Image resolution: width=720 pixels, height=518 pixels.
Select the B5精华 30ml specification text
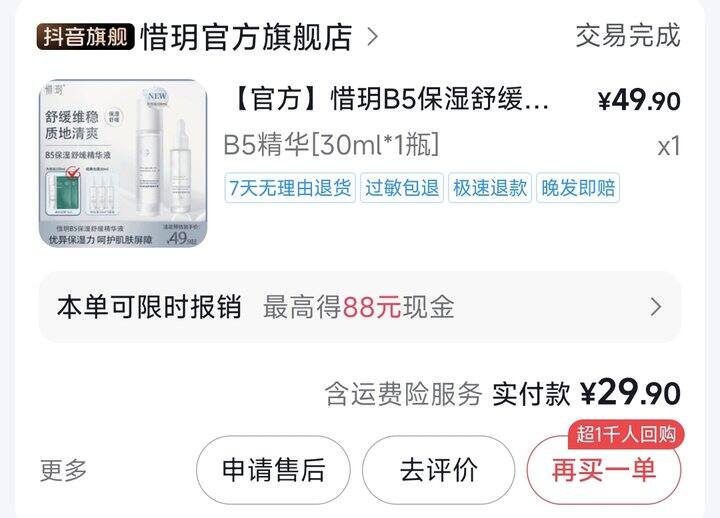(x=331, y=145)
